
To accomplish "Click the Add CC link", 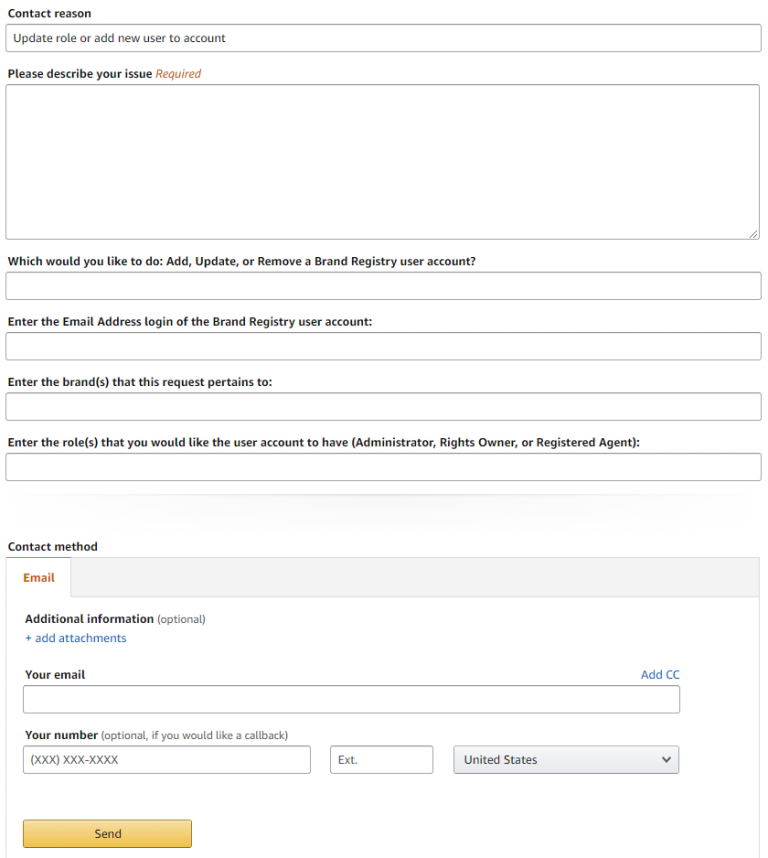I will [x=660, y=674].
